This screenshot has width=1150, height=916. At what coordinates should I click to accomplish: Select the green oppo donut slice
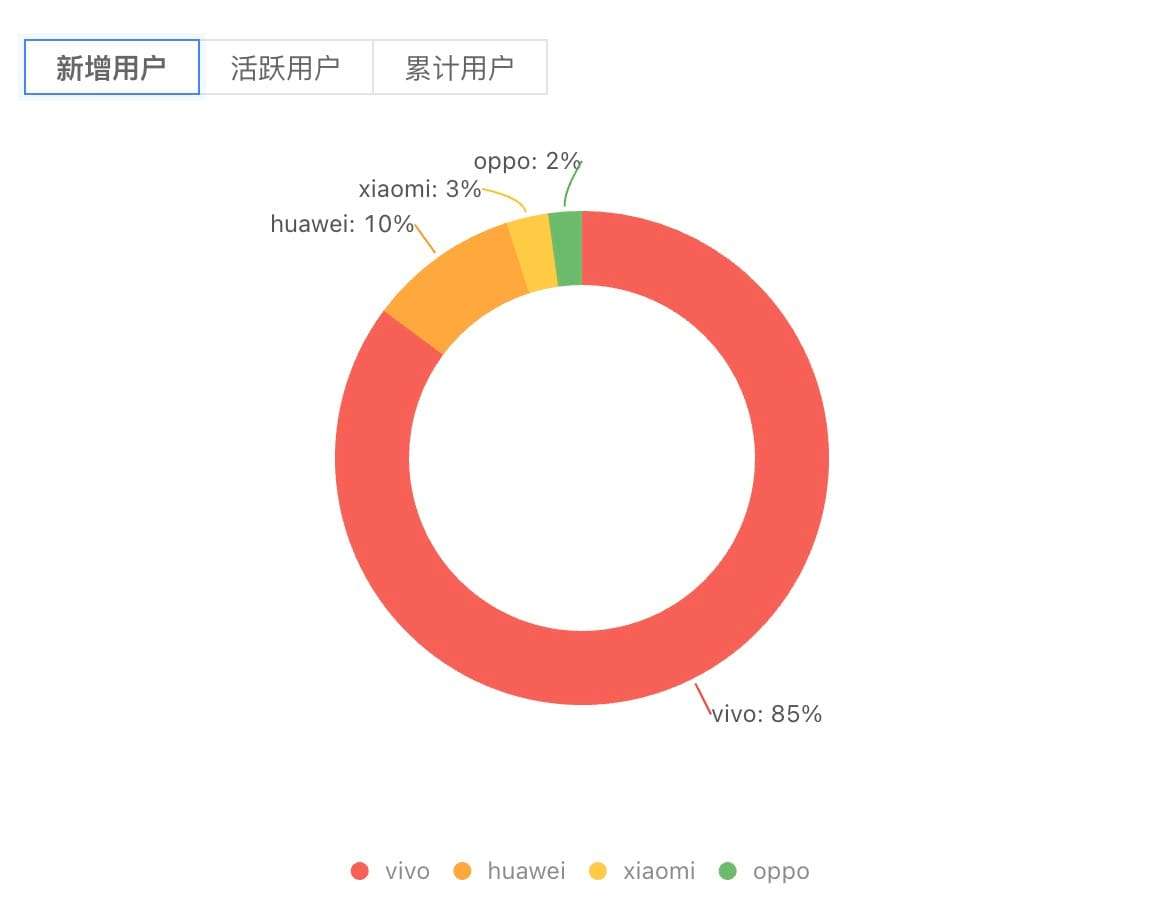(x=567, y=249)
